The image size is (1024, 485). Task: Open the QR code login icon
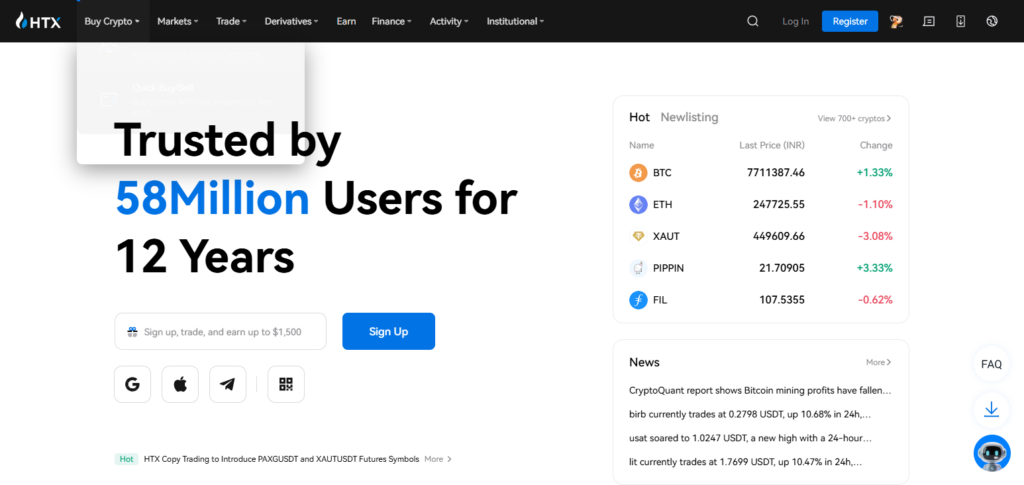tap(286, 384)
